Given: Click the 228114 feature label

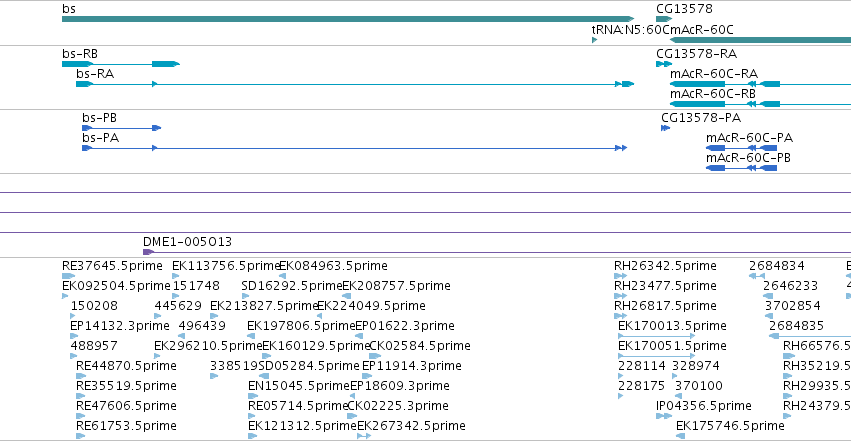Looking at the screenshot, I should click(x=642, y=366).
